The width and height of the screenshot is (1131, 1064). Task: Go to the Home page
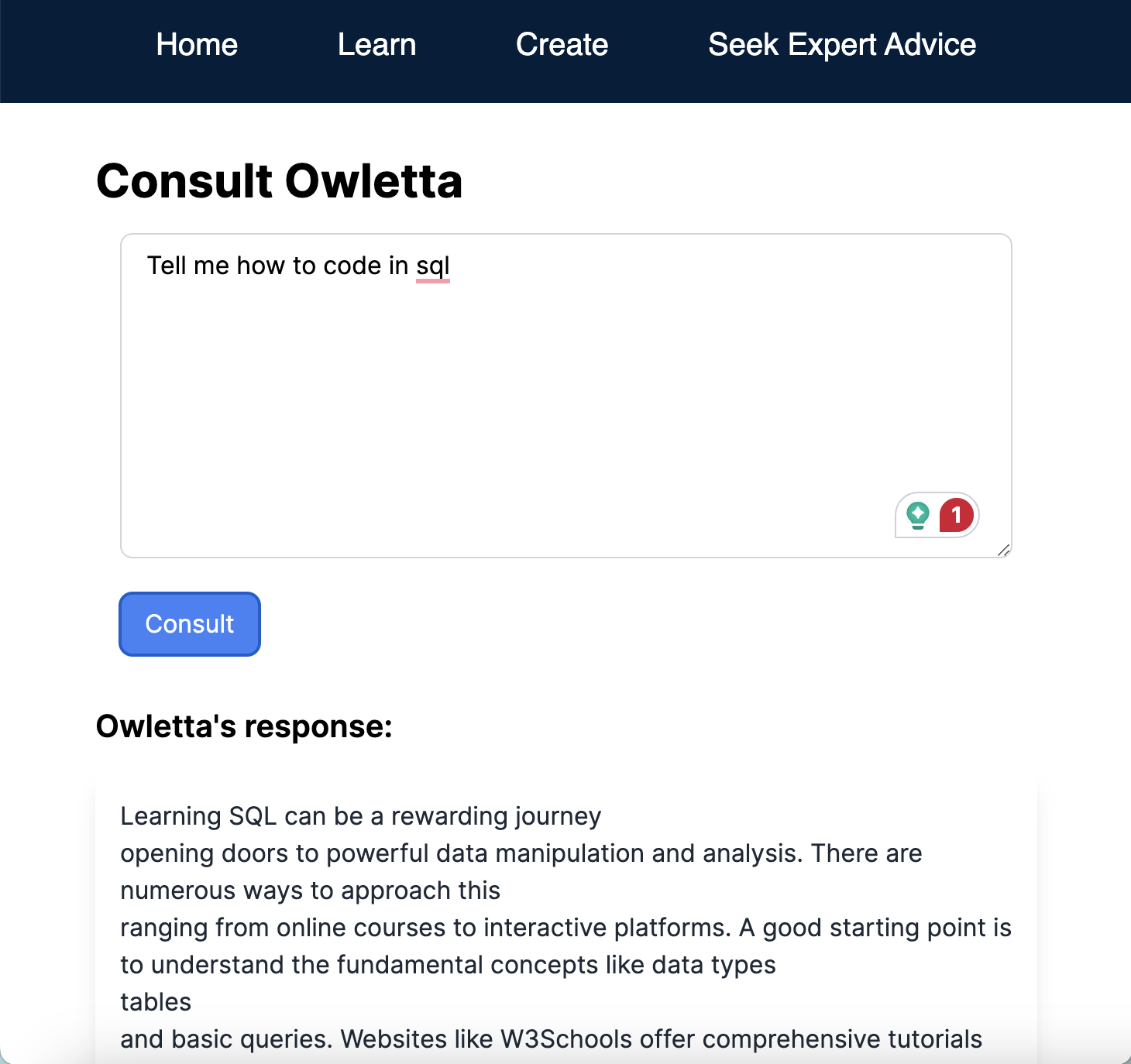click(x=197, y=45)
